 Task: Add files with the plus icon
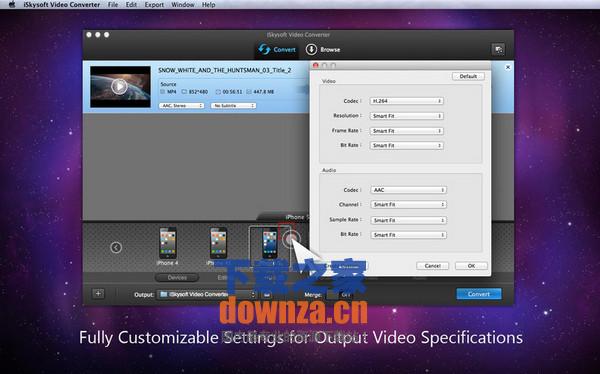[x=98, y=294]
